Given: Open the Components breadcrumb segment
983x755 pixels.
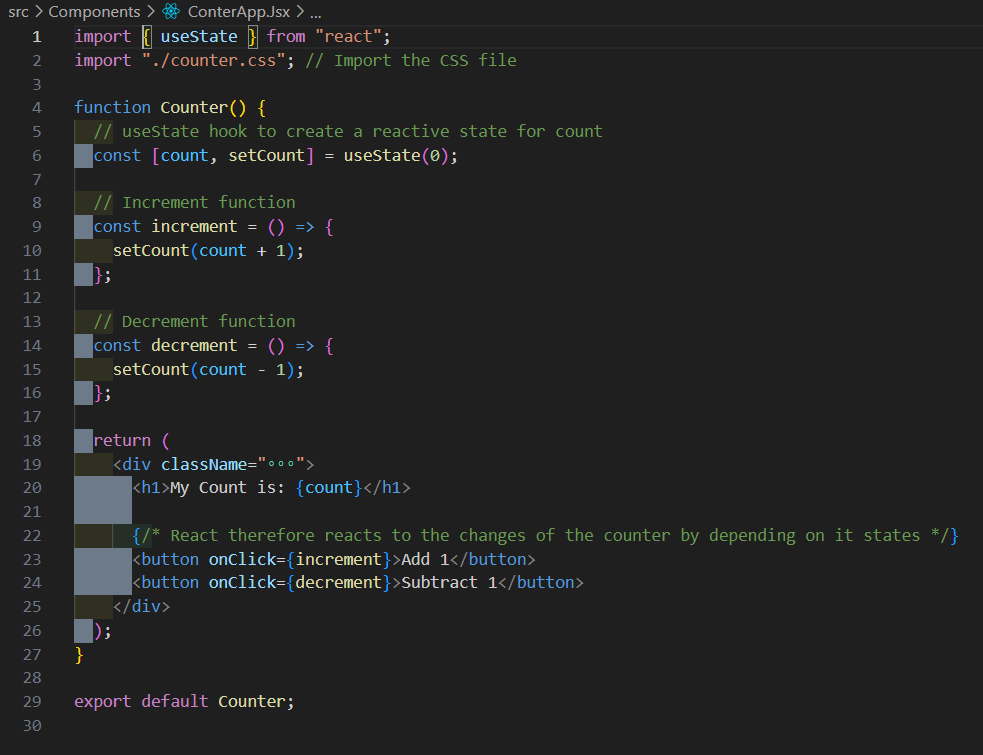Looking at the screenshot, I should [x=94, y=11].
